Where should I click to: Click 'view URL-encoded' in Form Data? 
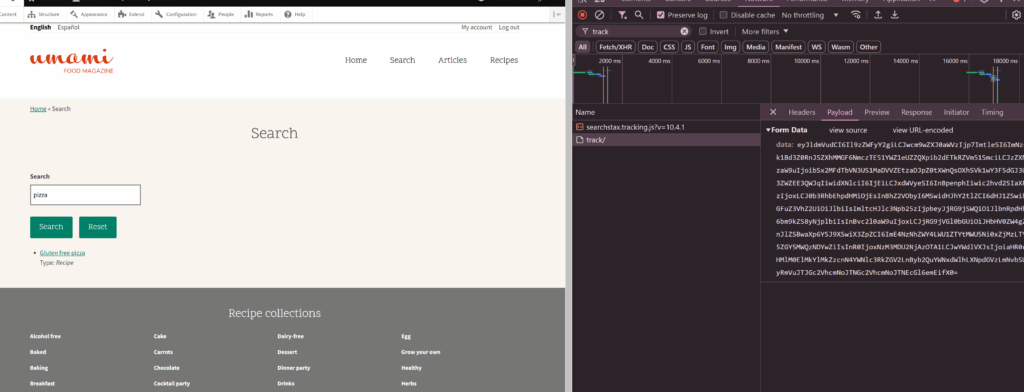coord(923,130)
